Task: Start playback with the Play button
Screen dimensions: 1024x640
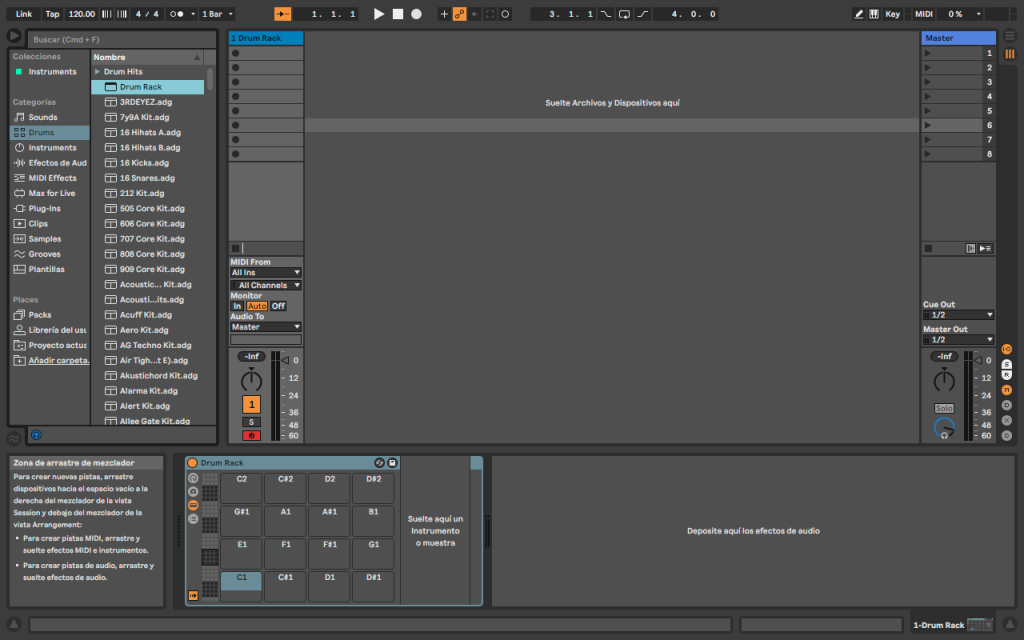Action: point(379,14)
